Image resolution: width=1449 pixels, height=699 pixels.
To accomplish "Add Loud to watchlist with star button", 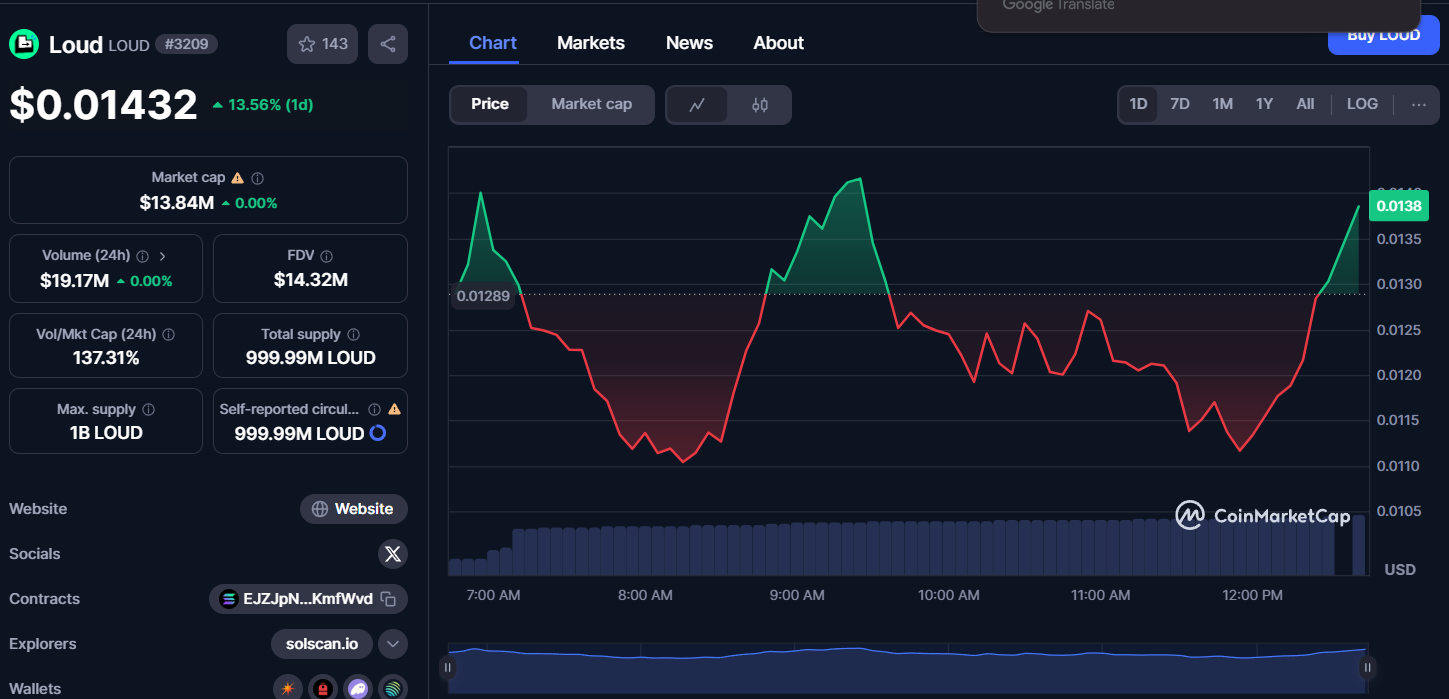I will 322,44.
